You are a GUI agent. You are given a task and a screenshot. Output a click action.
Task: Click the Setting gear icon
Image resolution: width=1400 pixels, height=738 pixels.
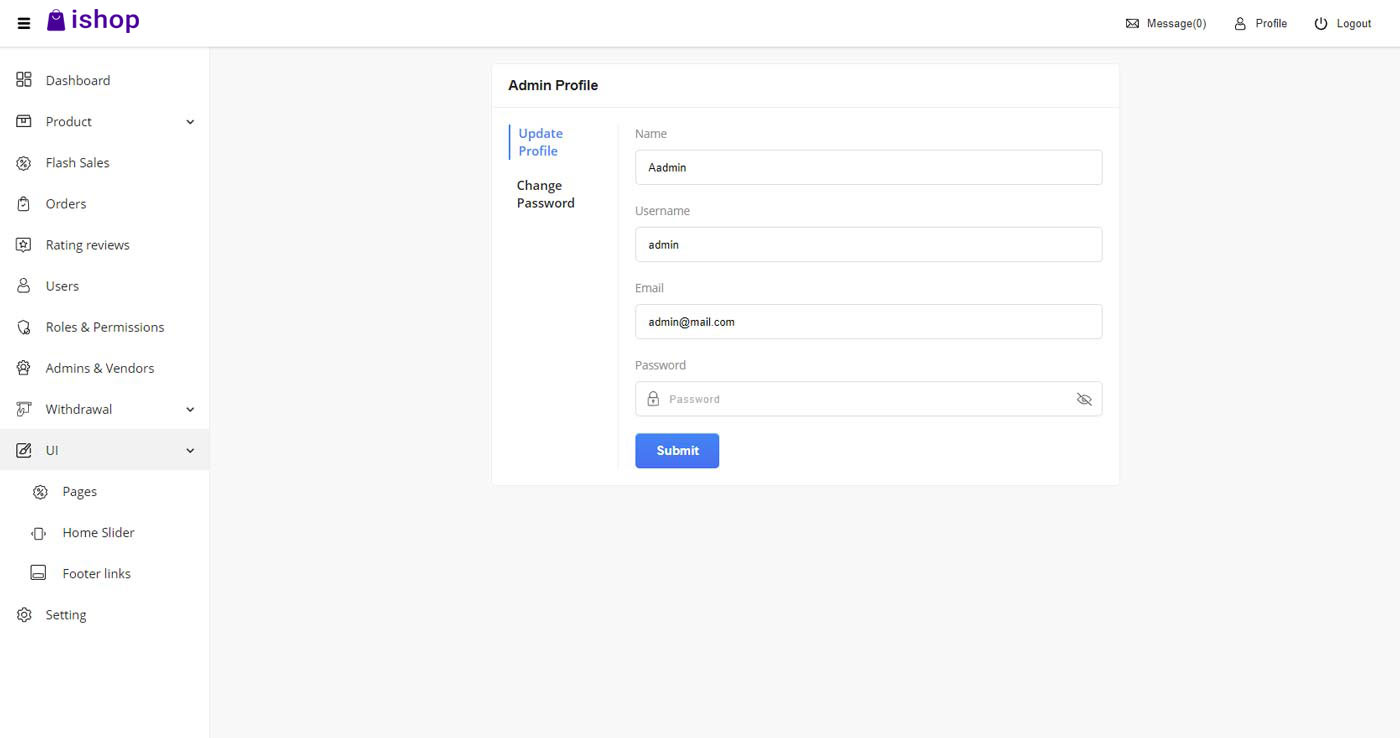pos(24,614)
